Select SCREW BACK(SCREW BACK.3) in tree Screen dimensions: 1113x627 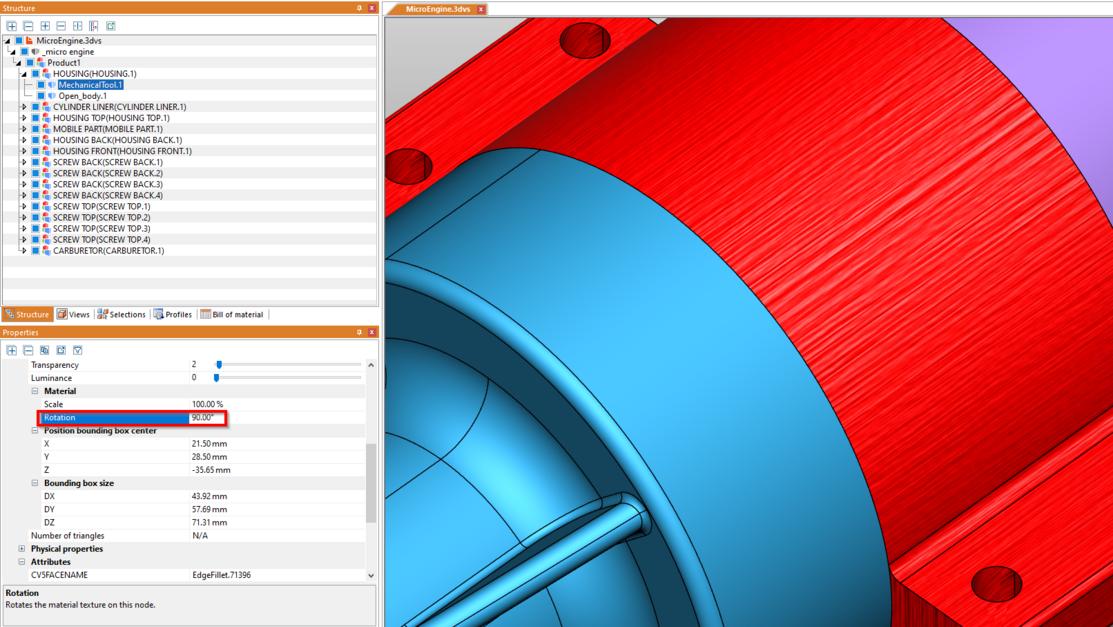coord(108,185)
